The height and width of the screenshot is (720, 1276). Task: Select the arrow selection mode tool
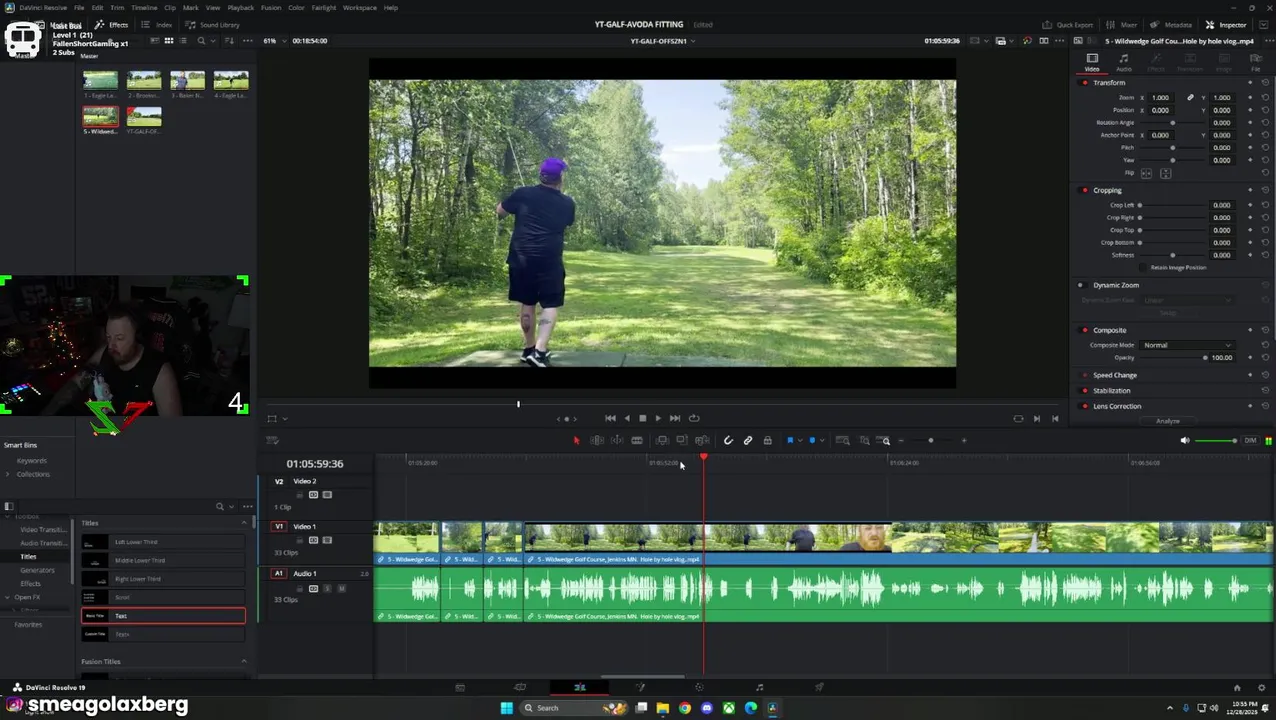(x=576, y=440)
